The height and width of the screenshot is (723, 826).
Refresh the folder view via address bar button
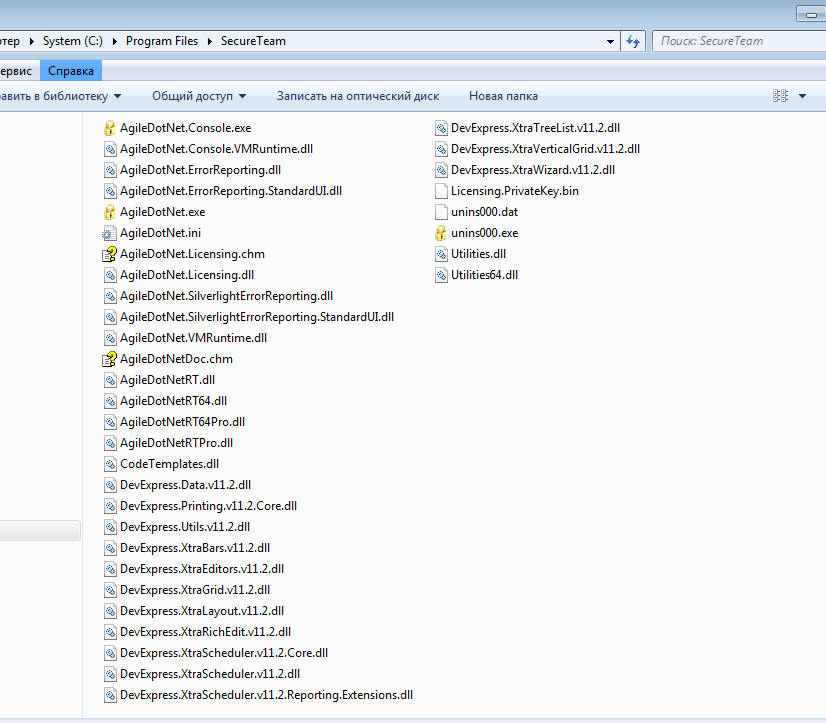point(633,41)
